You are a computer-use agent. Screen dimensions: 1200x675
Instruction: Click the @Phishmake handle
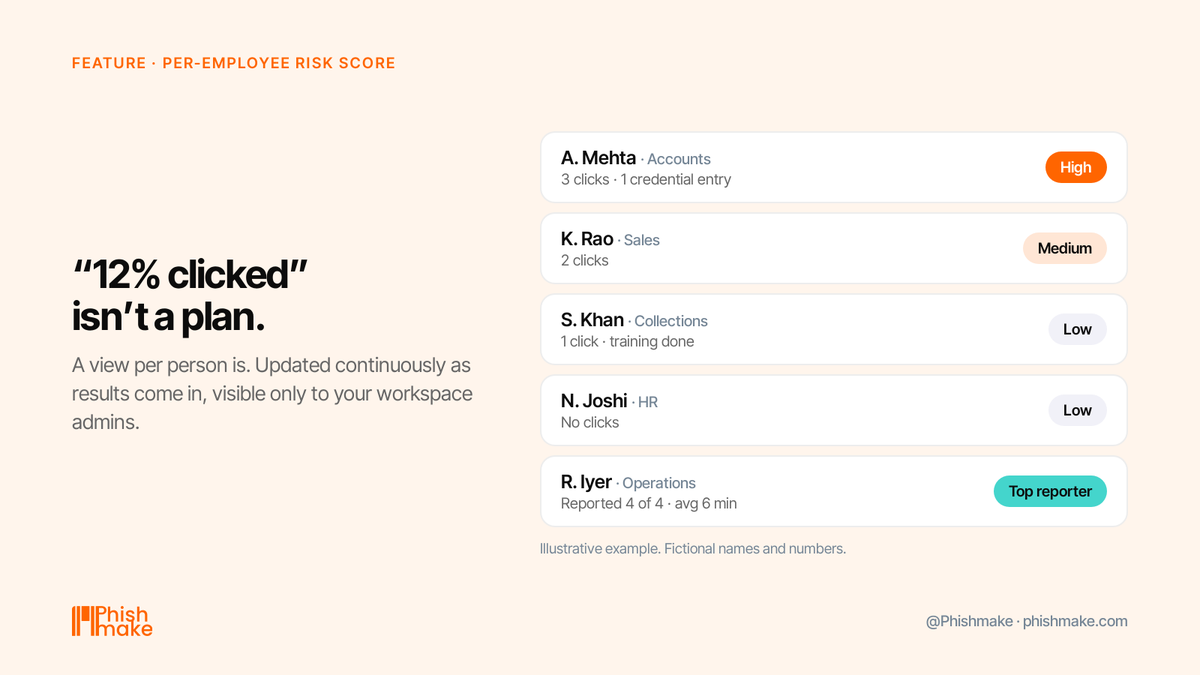969,621
